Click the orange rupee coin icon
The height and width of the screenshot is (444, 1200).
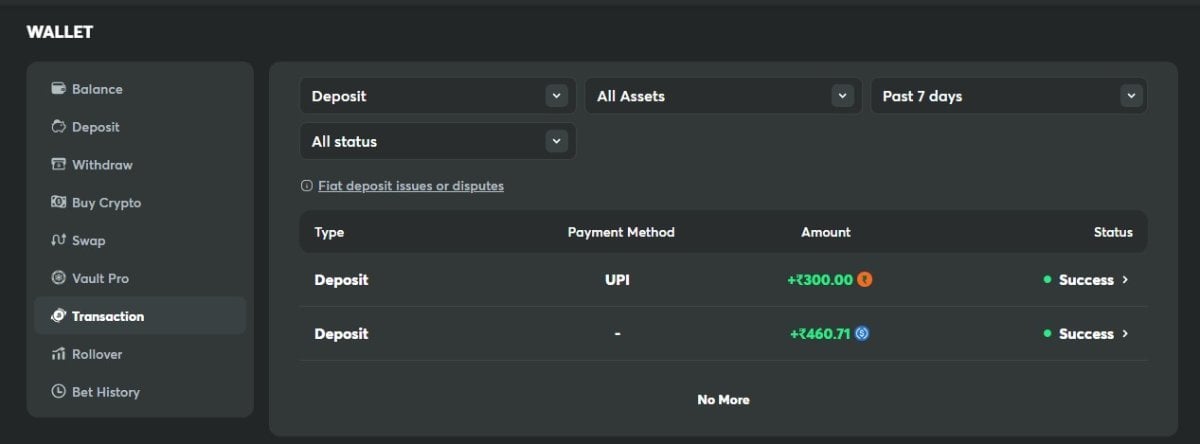tap(865, 280)
